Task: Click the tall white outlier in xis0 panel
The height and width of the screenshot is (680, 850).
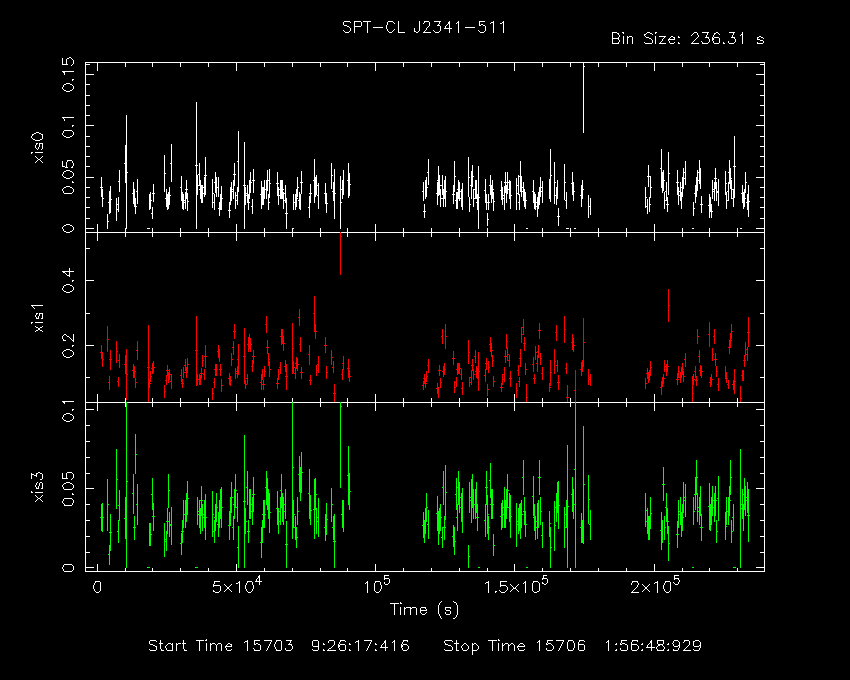Action: [583, 98]
